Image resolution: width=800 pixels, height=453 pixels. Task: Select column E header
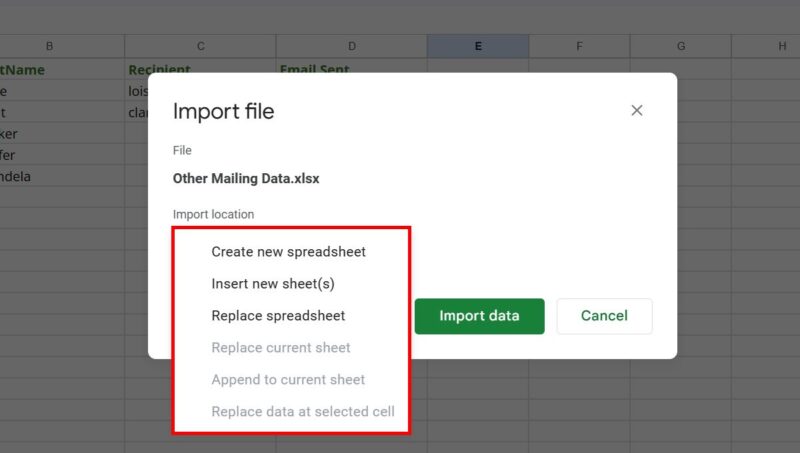click(x=478, y=46)
